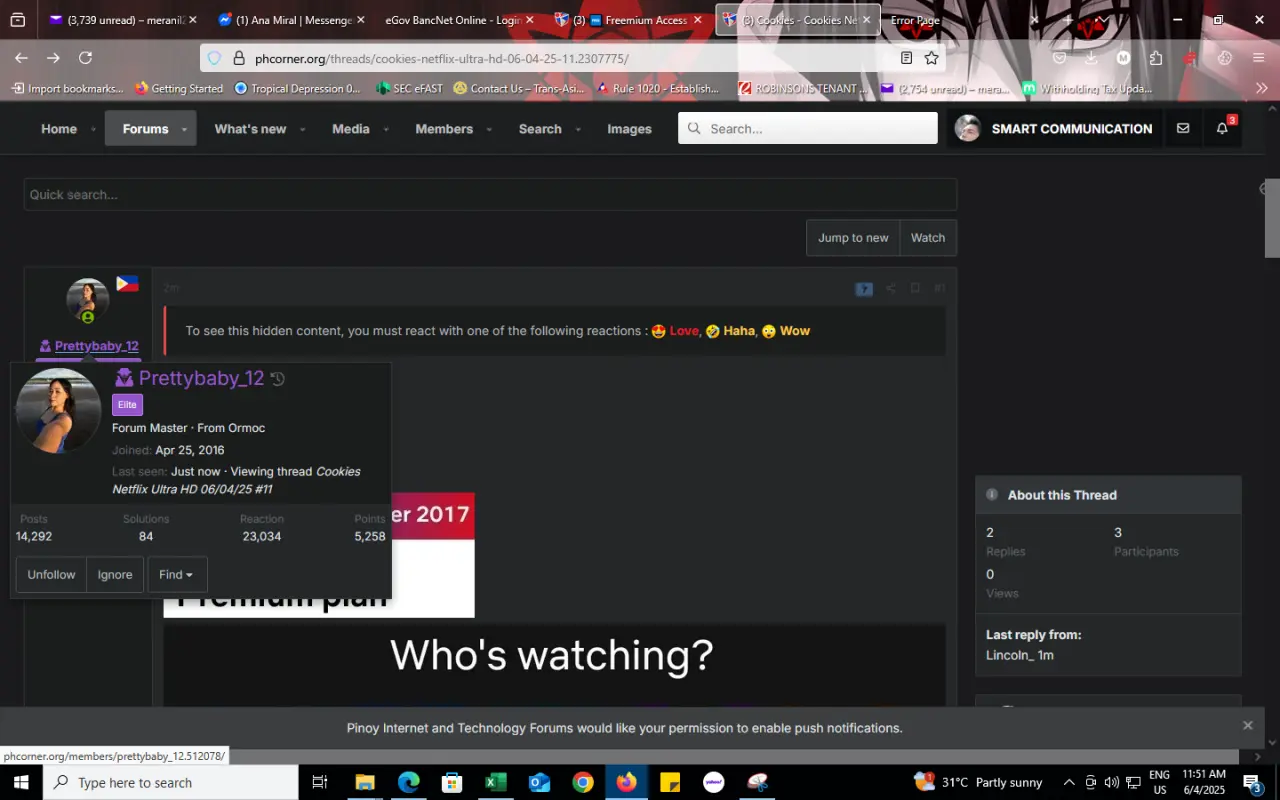The image size is (1280, 800).
Task: Open the Windows Start menu
Action: click(x=21, y=782)
